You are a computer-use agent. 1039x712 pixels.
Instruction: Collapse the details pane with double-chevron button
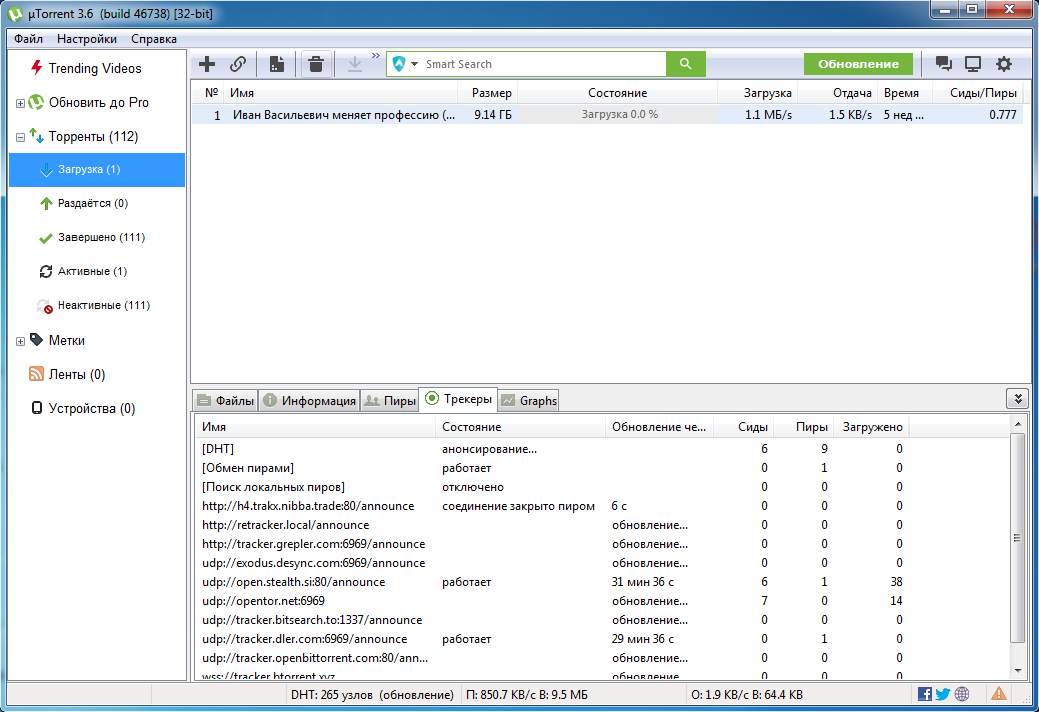(1017, 399)
